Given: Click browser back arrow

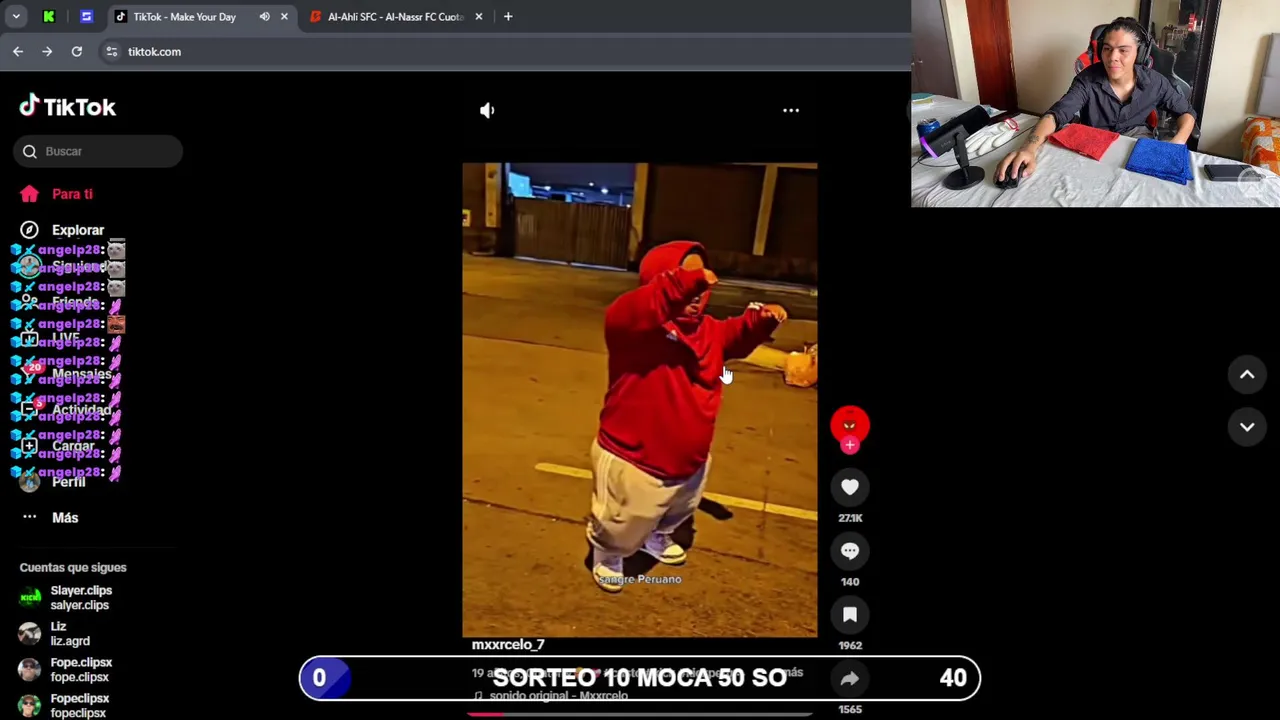Looking at the screenshot, I should coord(18,52).
